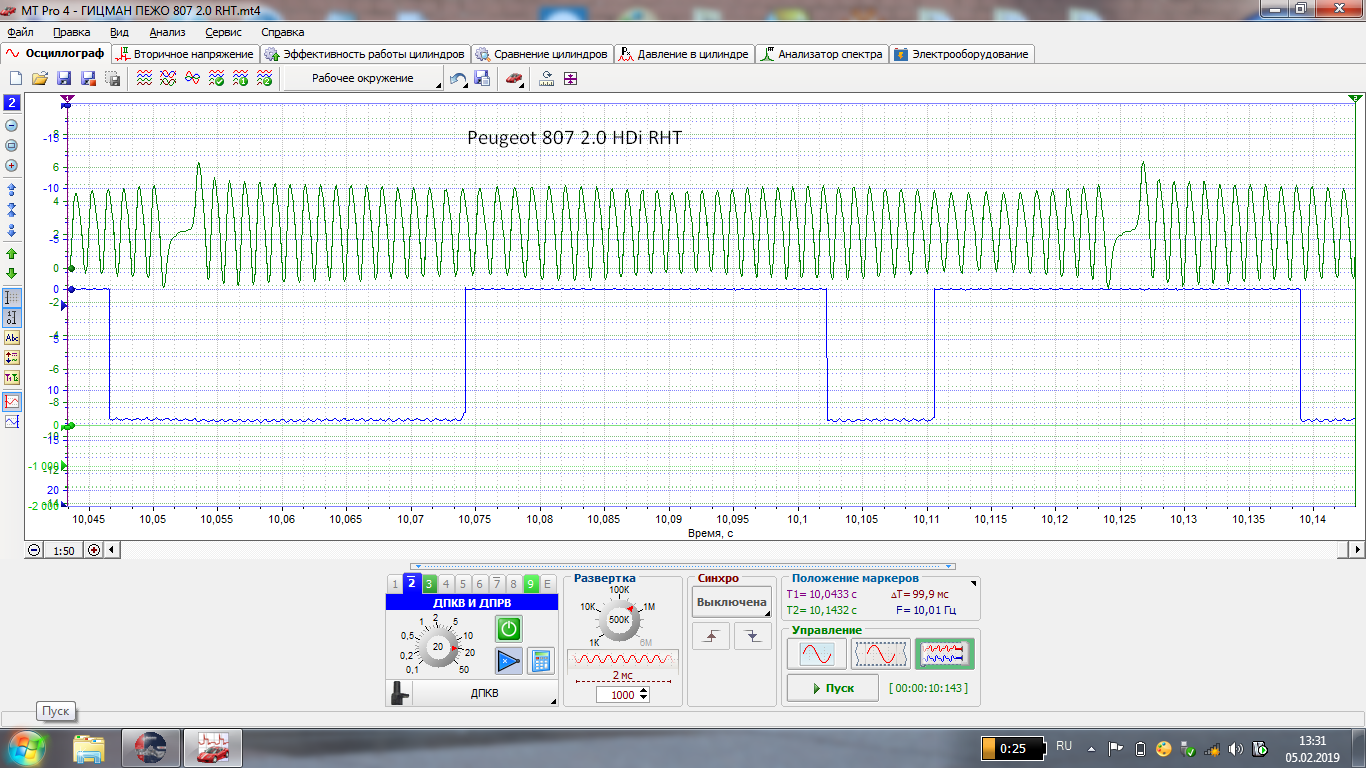Move trace up with green up arrow
Viewport: 1366px width, 768px height.
[x=12, y=254]
